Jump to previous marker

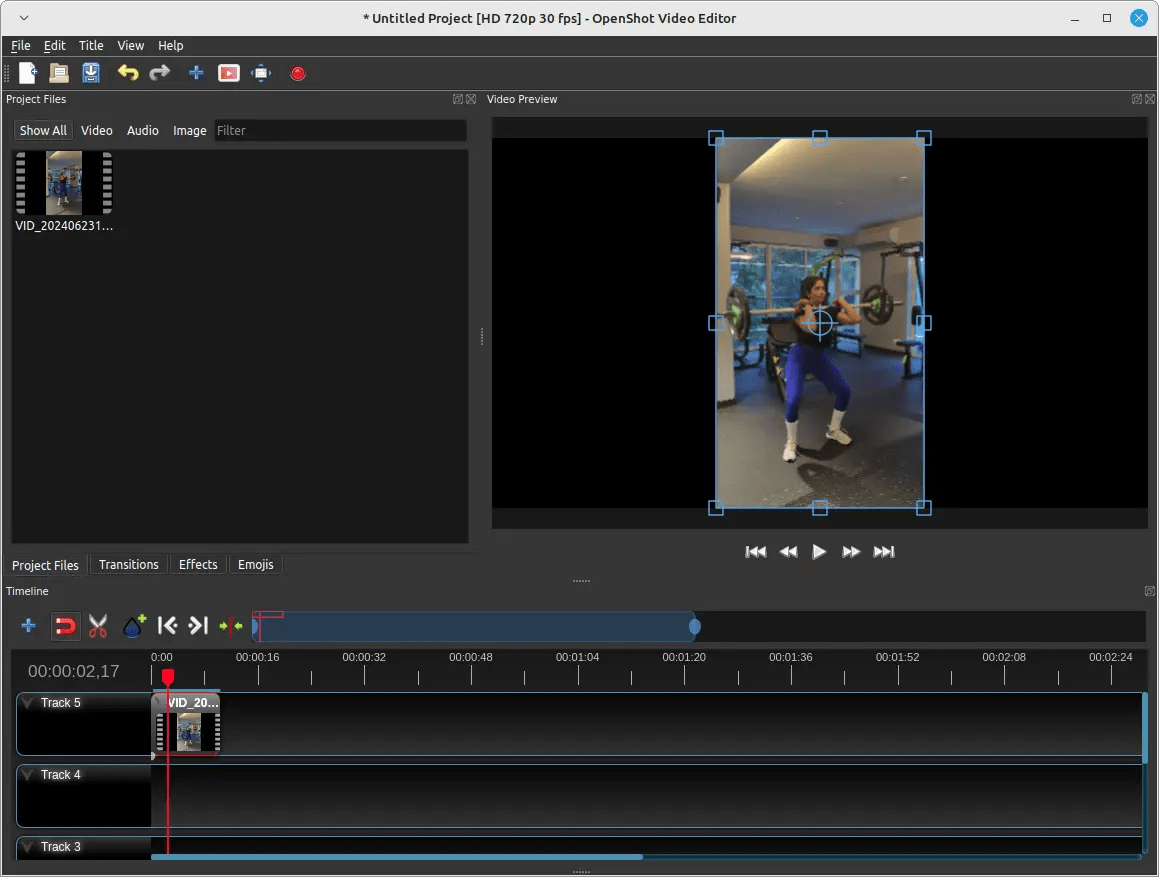(x=167, y=626)
